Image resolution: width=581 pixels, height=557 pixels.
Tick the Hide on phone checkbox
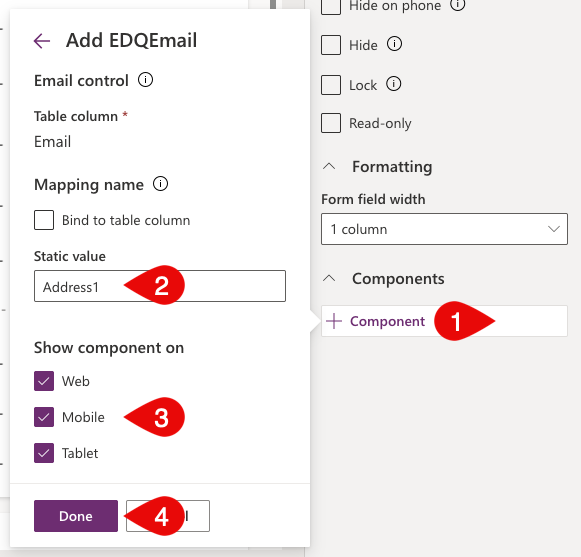(x=331, y=6)
